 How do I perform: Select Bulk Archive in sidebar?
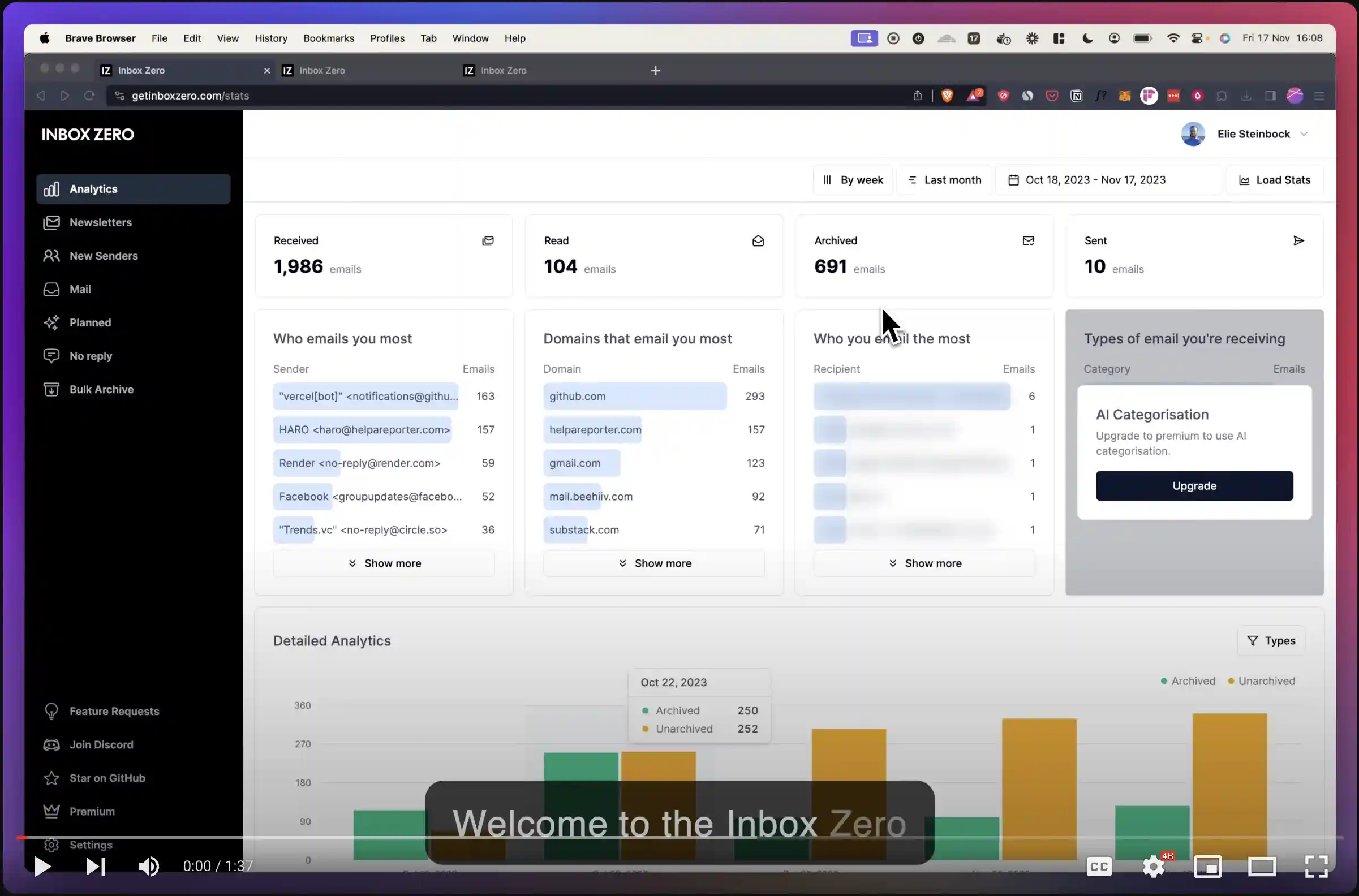(x=101, y=389)
